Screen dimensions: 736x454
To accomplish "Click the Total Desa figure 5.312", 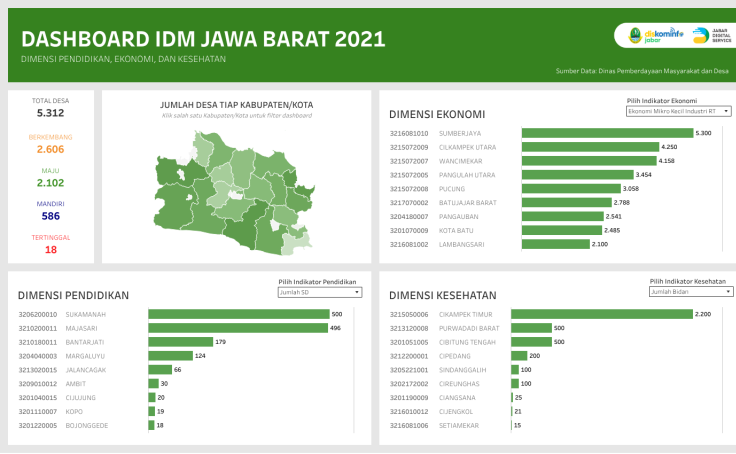I will click(50, 114).
